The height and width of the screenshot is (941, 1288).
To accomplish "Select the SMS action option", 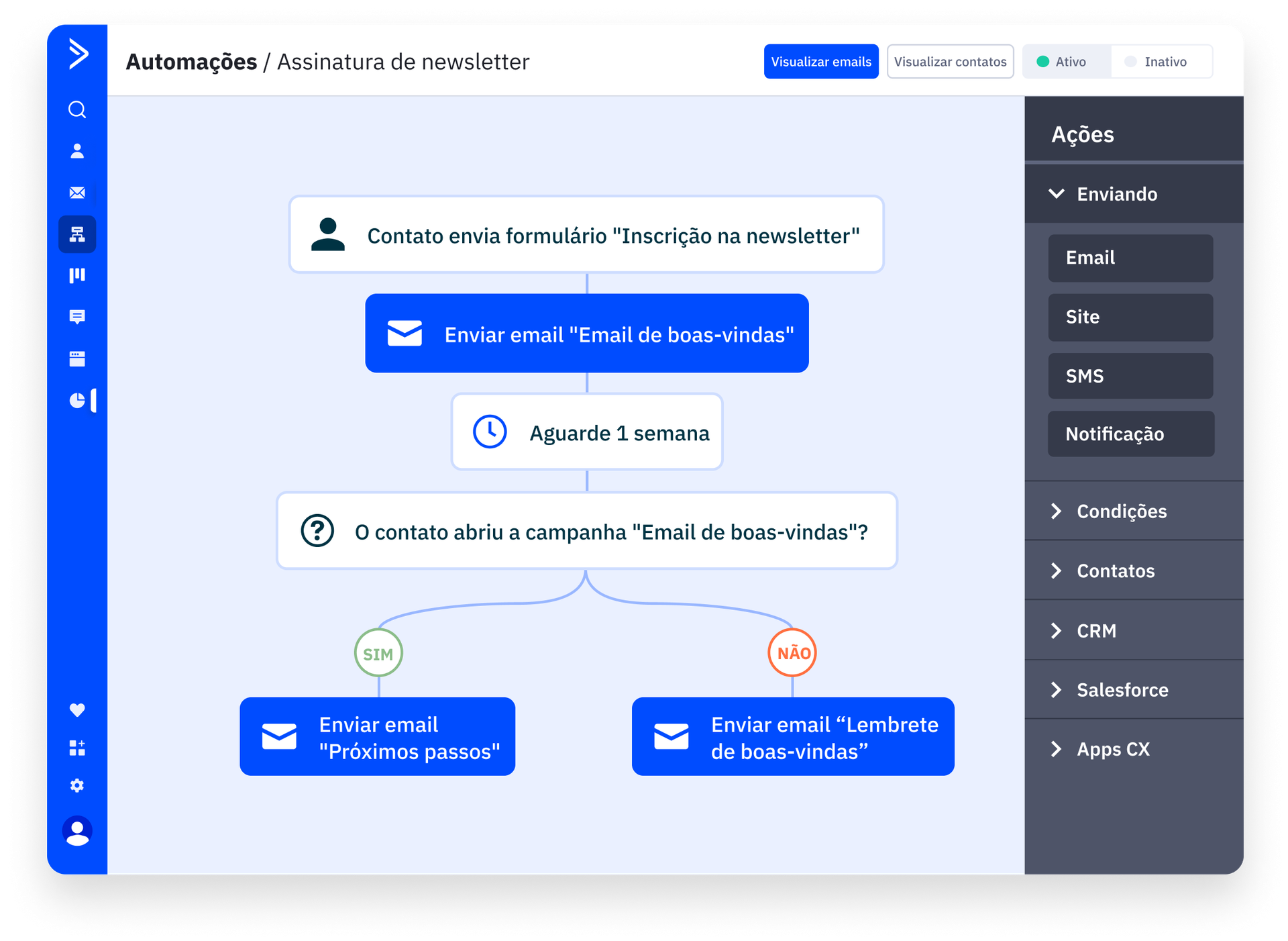I will pyautogui.click(x=1130, y=376).
